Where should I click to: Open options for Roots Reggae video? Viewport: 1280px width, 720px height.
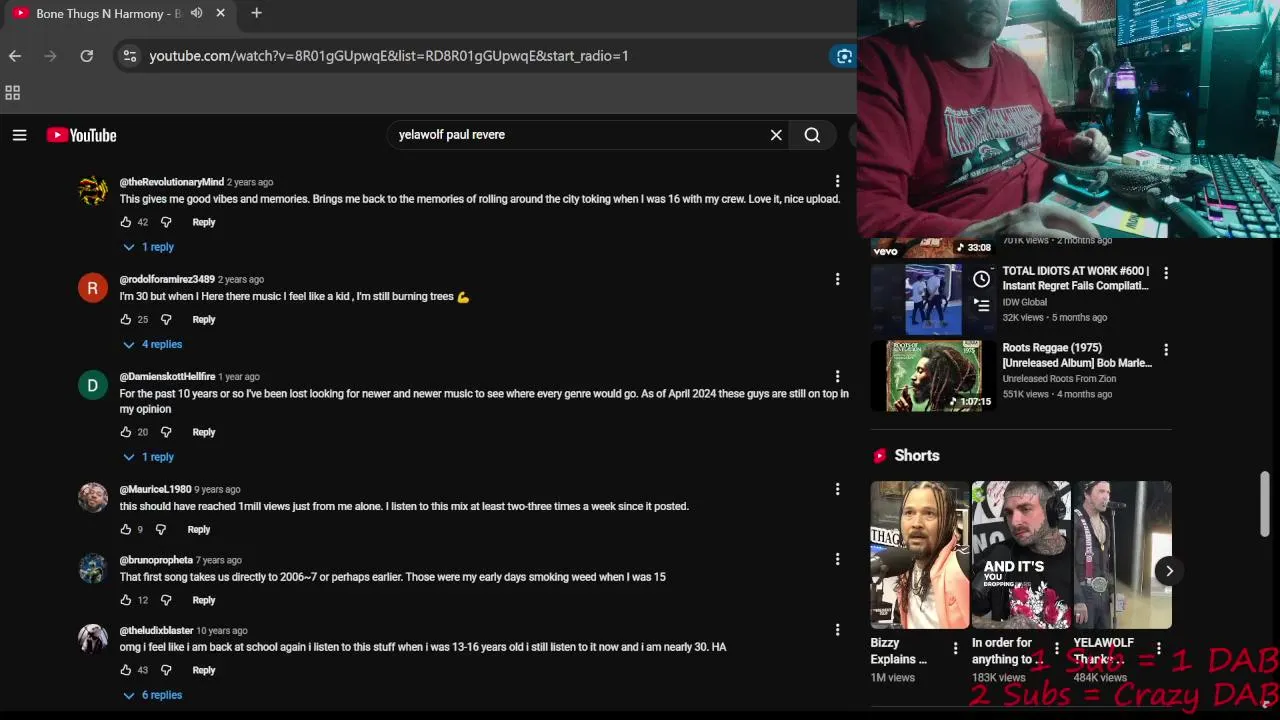pyautogui.click(x=1165, y=349)
